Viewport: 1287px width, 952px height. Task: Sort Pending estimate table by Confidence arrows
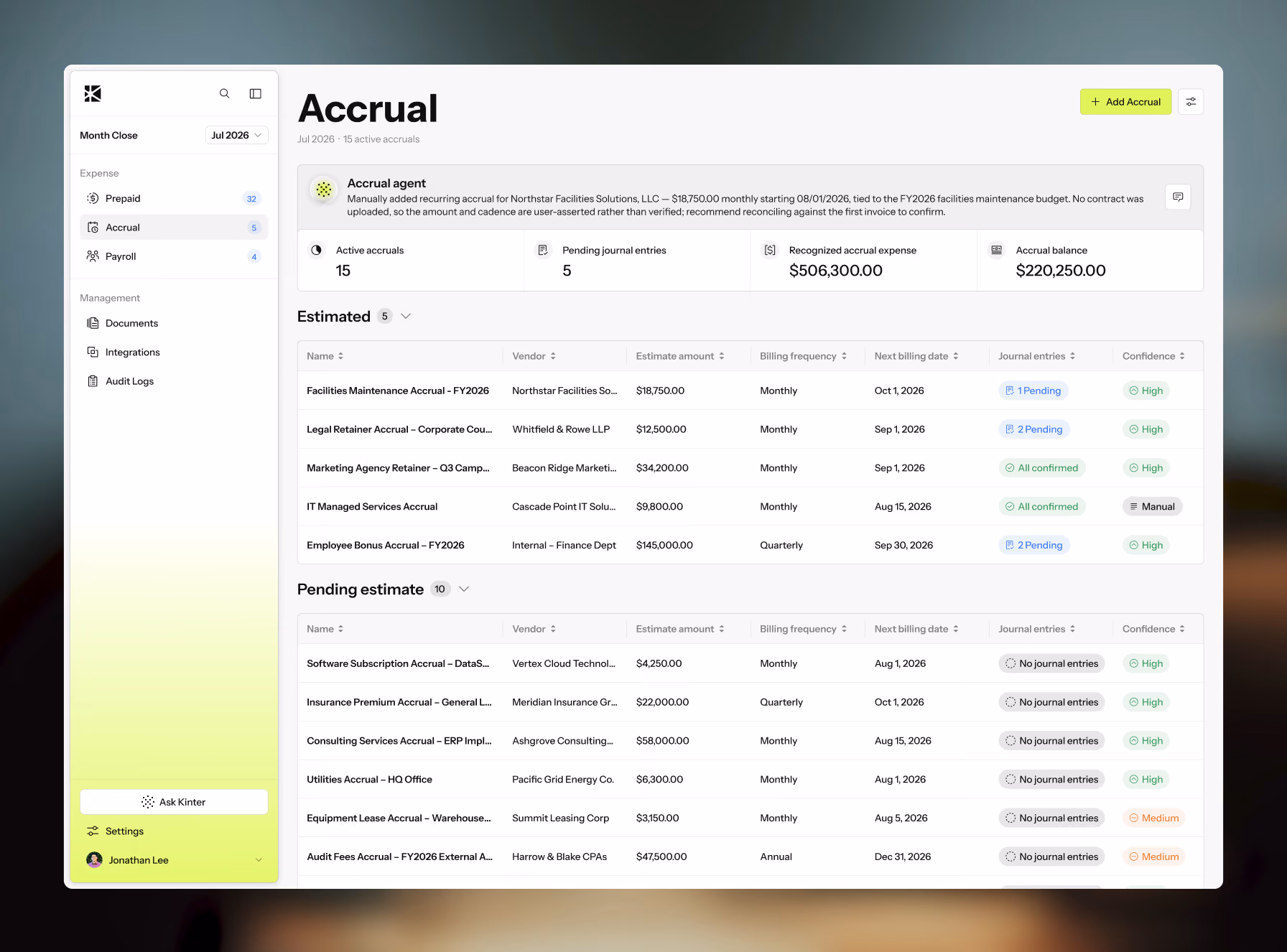[x=1182, y=629]
